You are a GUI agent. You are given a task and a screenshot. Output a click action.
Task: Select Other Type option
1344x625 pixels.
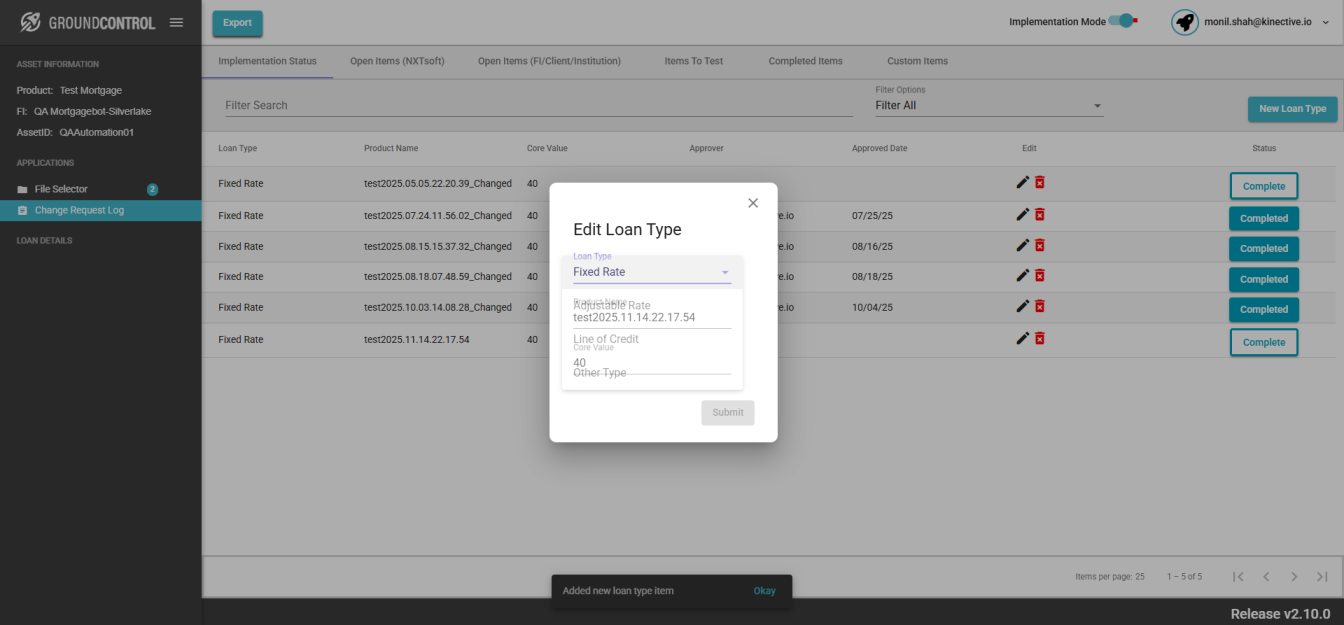pos(652,372)
